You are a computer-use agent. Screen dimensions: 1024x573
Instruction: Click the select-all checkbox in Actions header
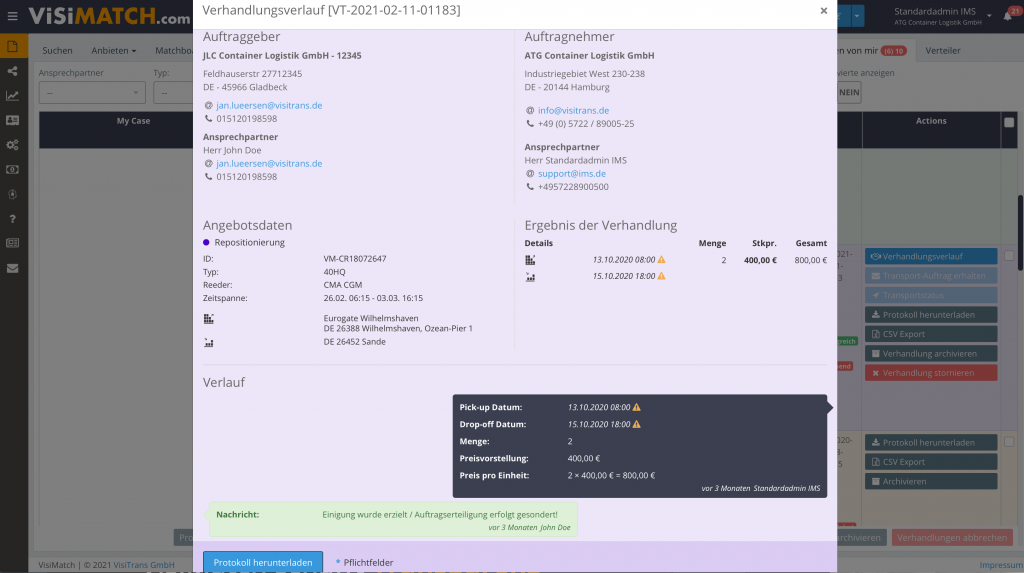point(1009,122)
